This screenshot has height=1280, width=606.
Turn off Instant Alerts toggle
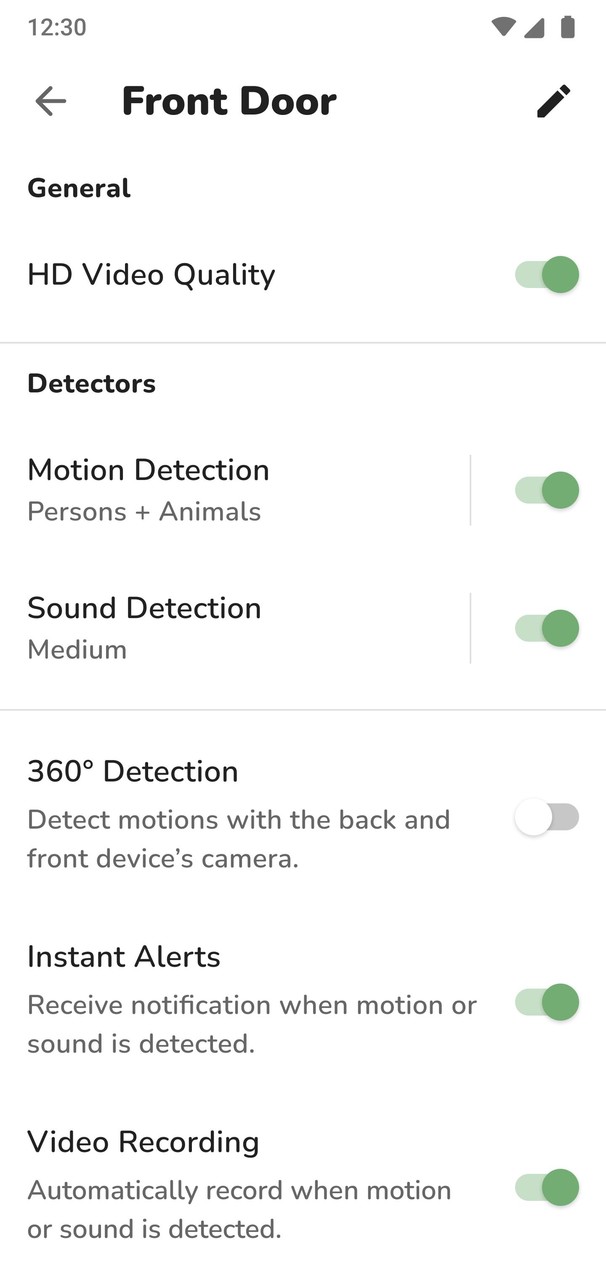pos(547,1002)
